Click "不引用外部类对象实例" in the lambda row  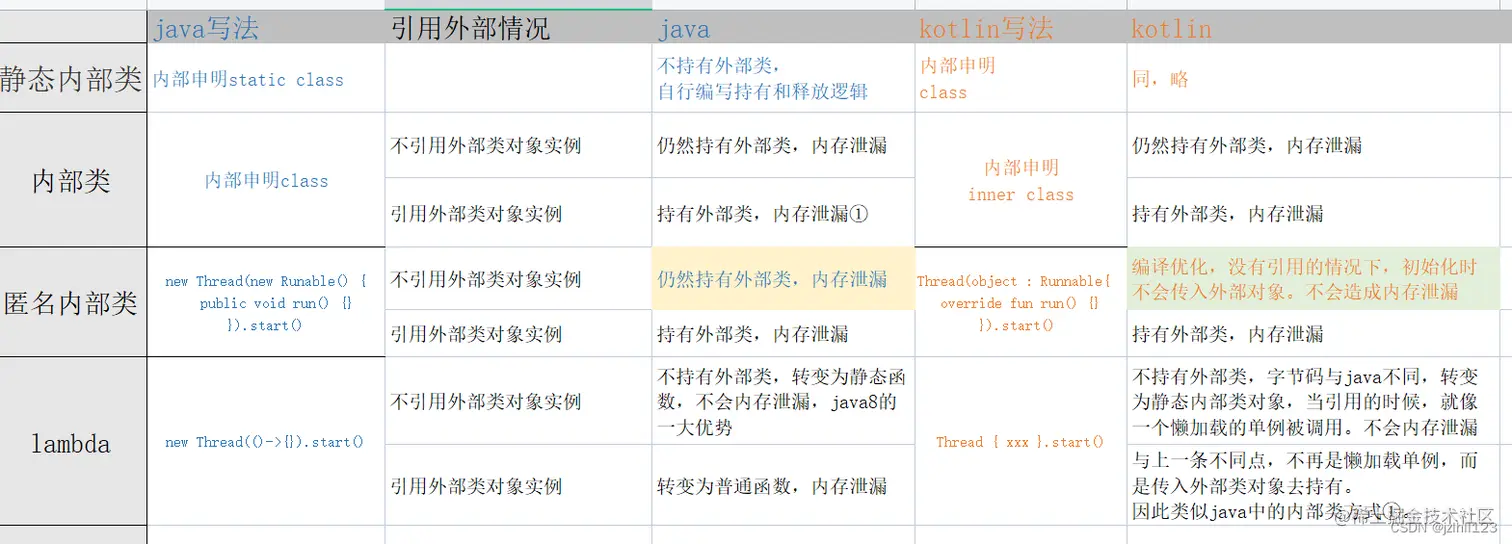[x=518, y=401]
